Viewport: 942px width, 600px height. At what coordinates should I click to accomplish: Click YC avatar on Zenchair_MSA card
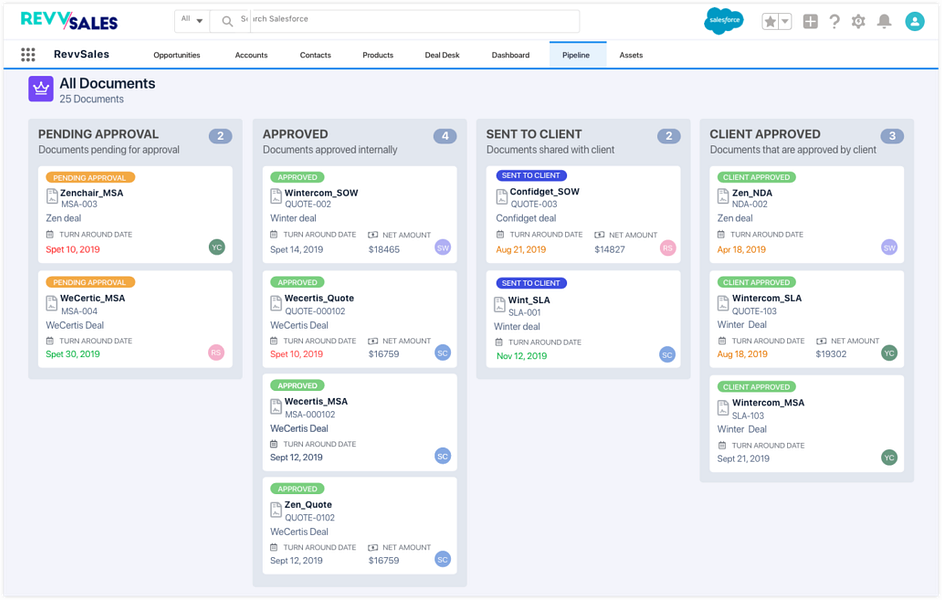(217, 247)
